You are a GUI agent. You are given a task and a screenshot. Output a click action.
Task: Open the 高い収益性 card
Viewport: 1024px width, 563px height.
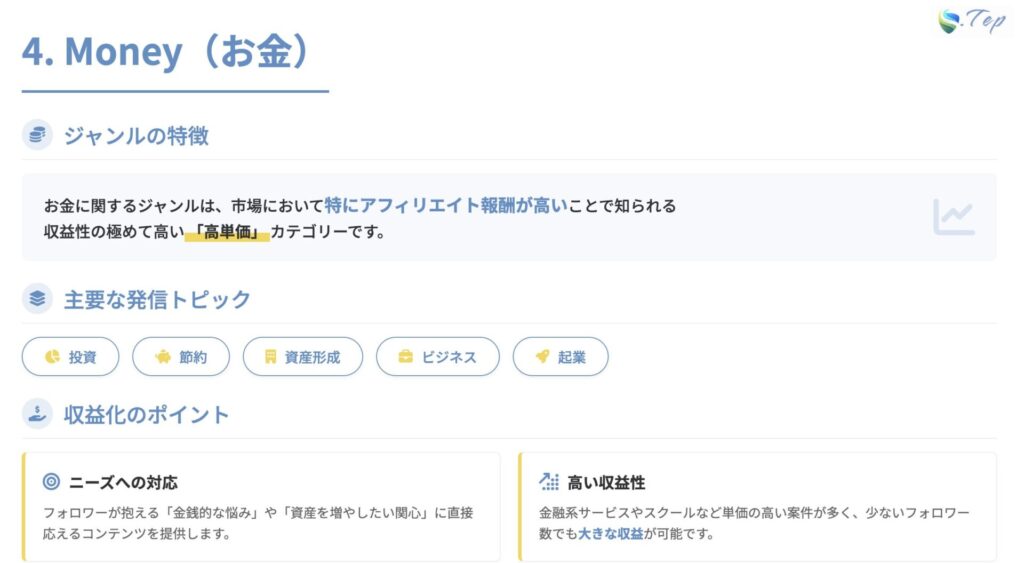coord(757,507)
